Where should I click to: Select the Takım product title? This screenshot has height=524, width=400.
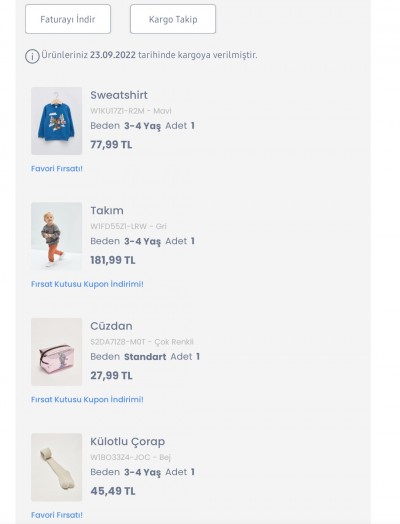[x=107, y=211]
